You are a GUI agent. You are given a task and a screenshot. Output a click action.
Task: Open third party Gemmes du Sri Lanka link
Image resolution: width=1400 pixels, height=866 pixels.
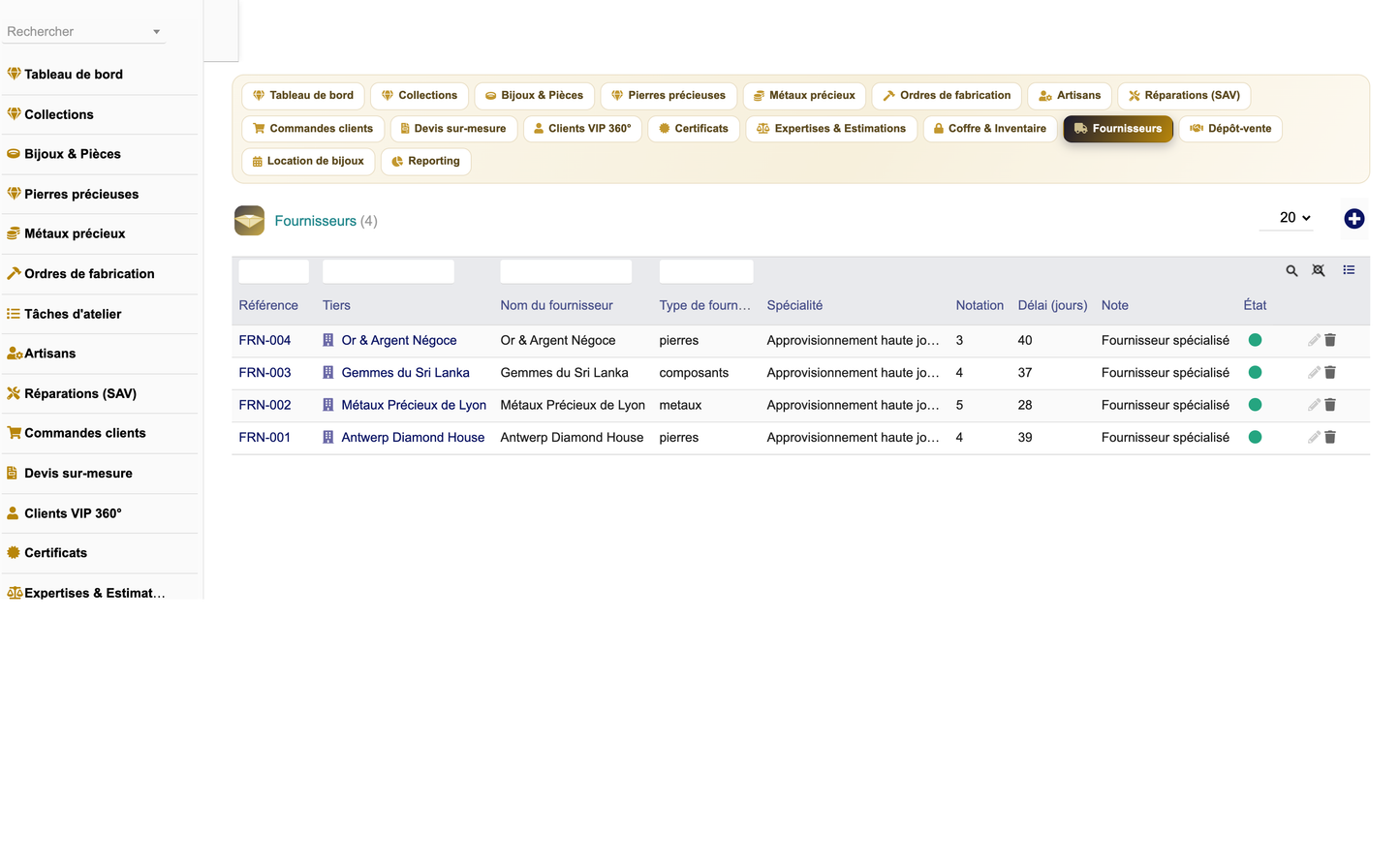pyautogui.click(x=405, y=373)
